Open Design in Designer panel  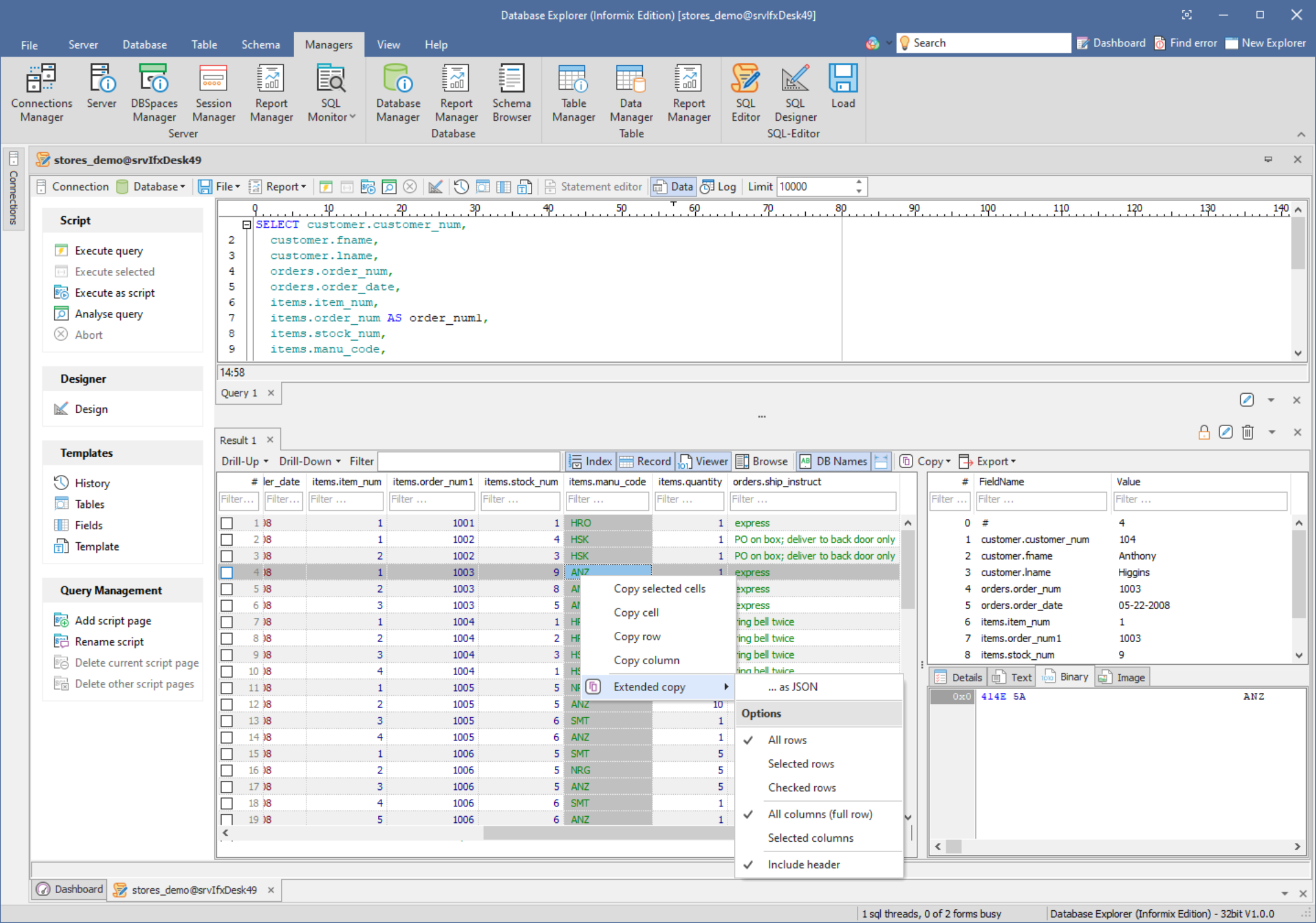[81, 409]
